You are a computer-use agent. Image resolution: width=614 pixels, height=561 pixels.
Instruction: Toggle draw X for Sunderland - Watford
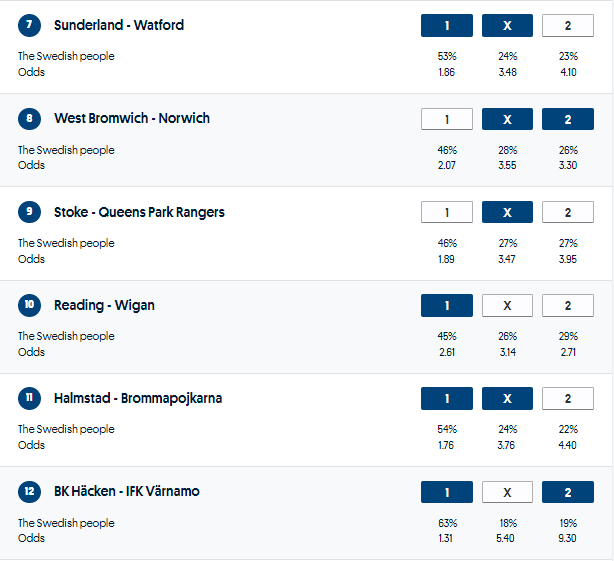tap(507, 26)
